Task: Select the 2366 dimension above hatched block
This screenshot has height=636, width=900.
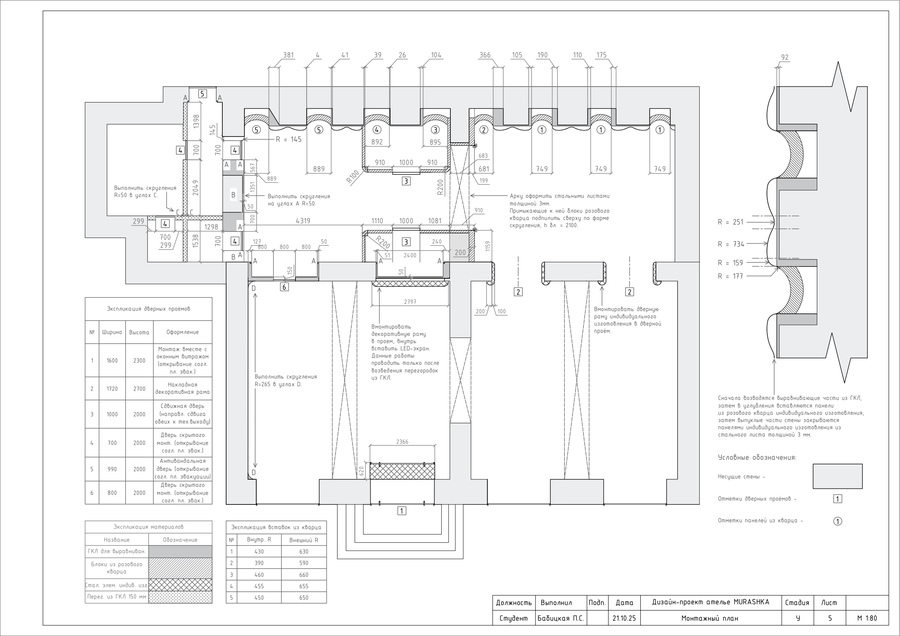Action: [402, 441]
